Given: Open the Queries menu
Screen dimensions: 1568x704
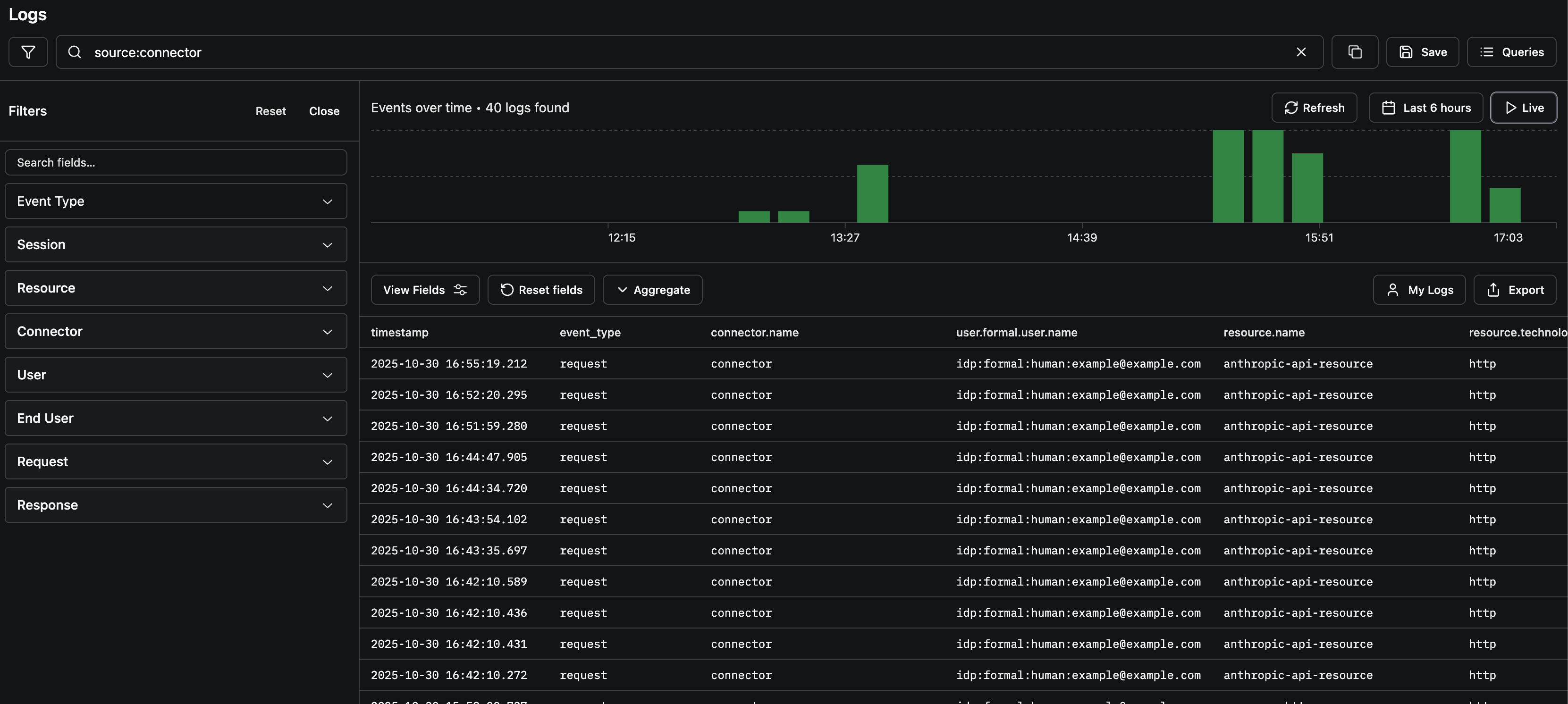Looking at the screenshot, I should [1513, 52].
